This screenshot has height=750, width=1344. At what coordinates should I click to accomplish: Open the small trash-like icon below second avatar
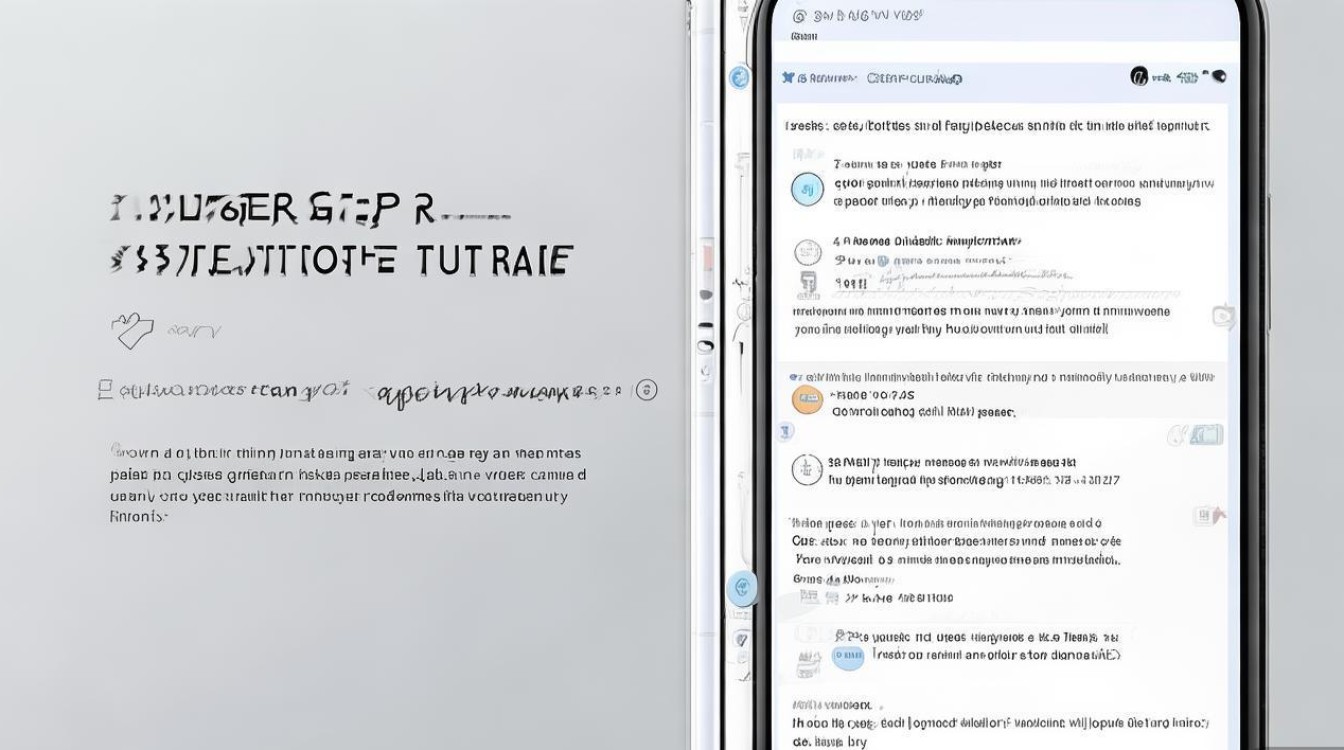pyautogui.click(x=807, y=284)
